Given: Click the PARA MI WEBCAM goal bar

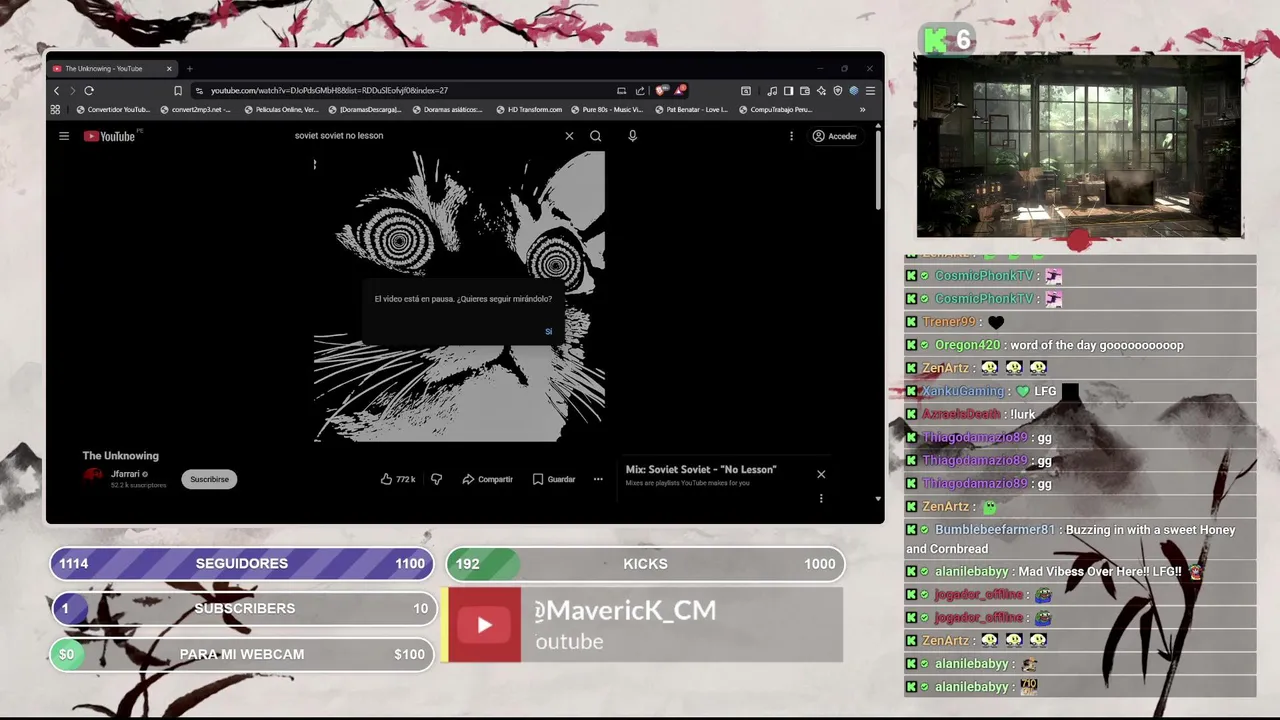Looking at the screenshot, I should [x=242, y=654].
